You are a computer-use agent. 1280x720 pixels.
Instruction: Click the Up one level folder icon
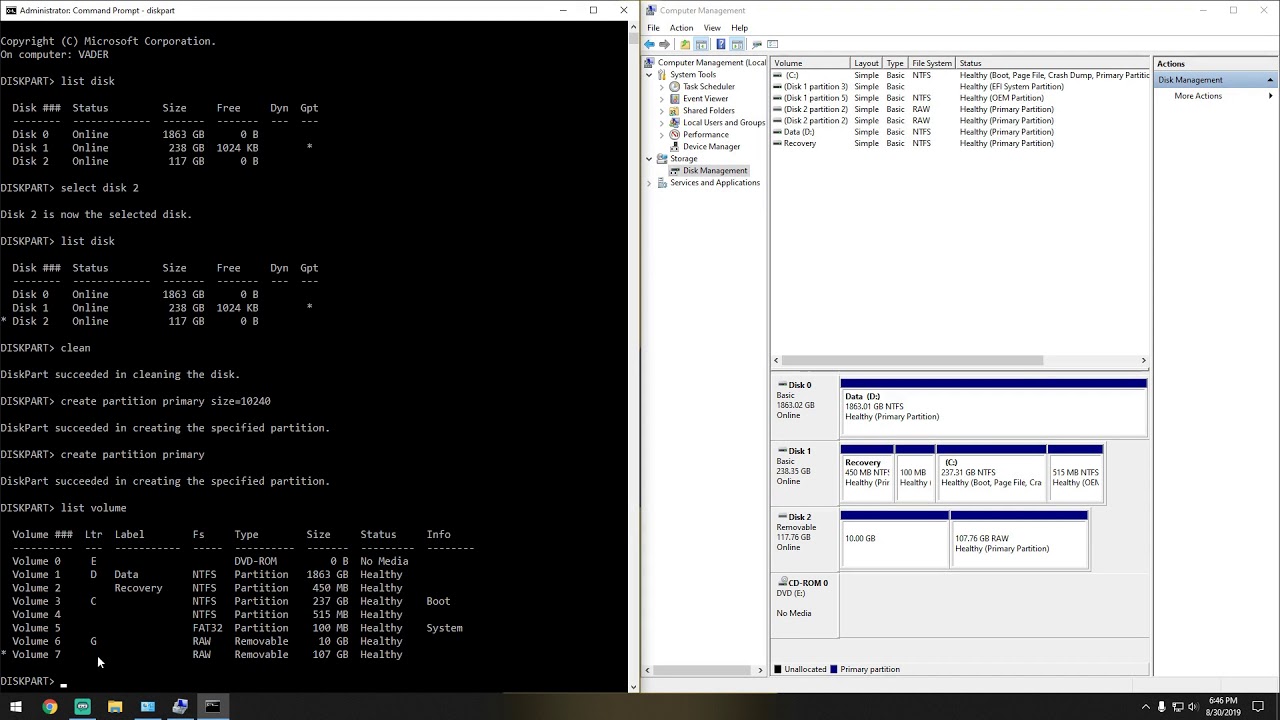click(x=685, y=44)
